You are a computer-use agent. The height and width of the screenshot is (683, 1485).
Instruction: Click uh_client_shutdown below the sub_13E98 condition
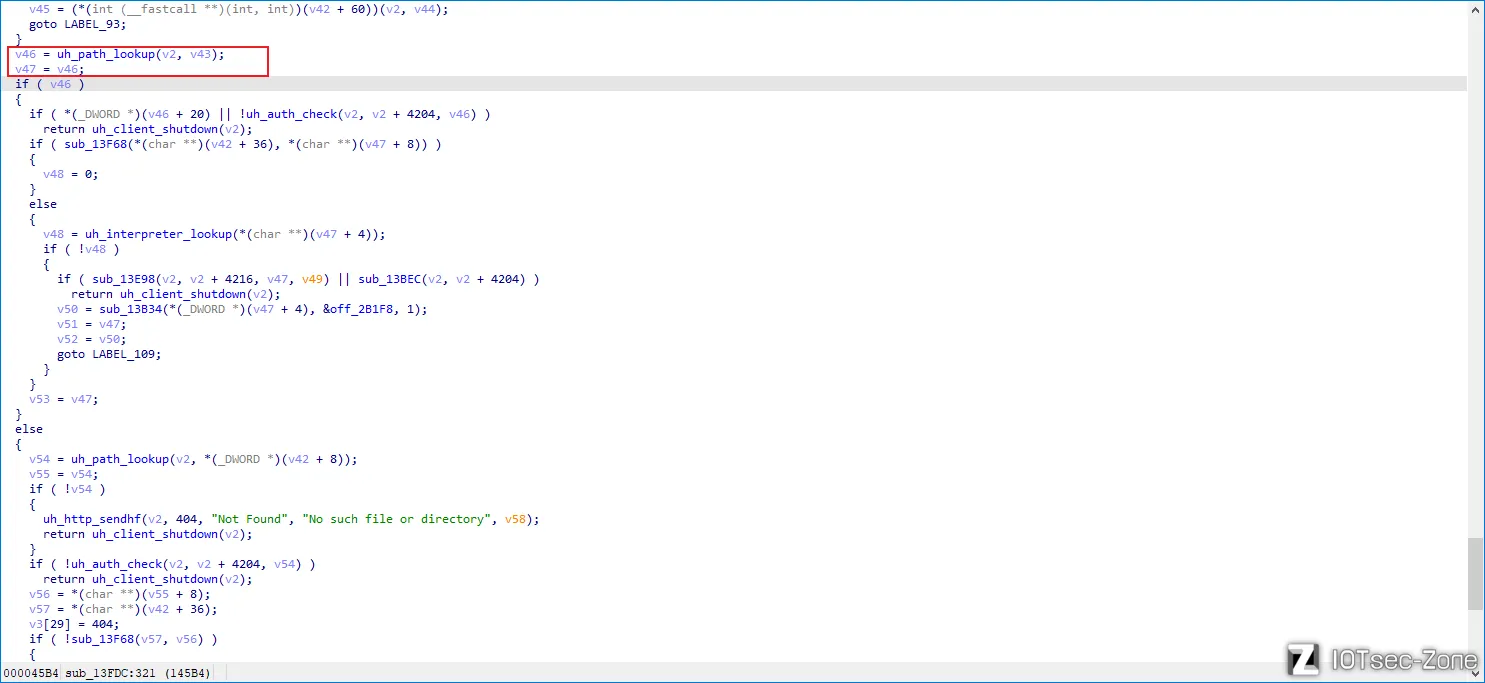(183, 294)
